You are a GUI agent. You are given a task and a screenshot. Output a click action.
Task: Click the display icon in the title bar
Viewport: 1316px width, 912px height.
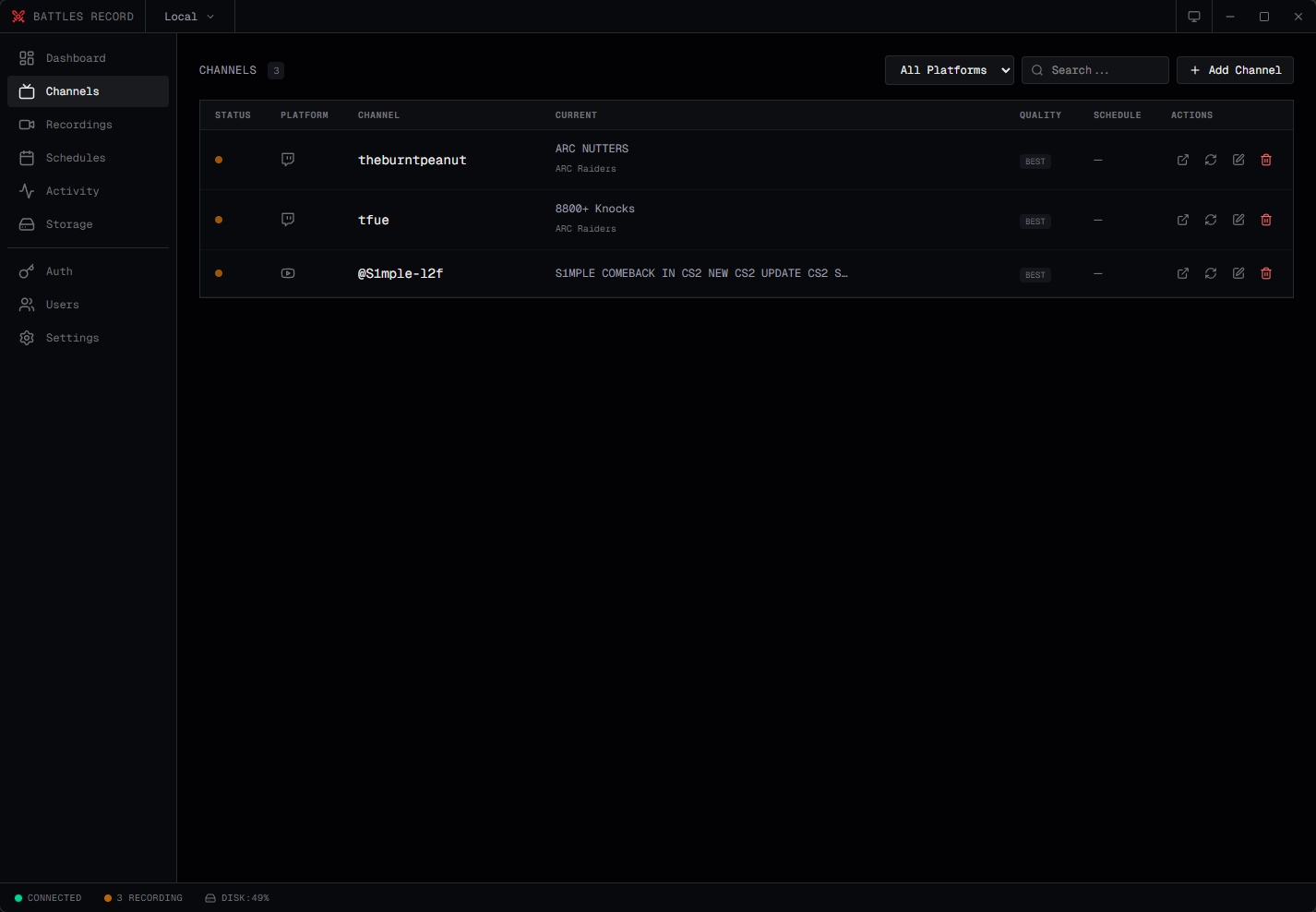pos(1193,17)
